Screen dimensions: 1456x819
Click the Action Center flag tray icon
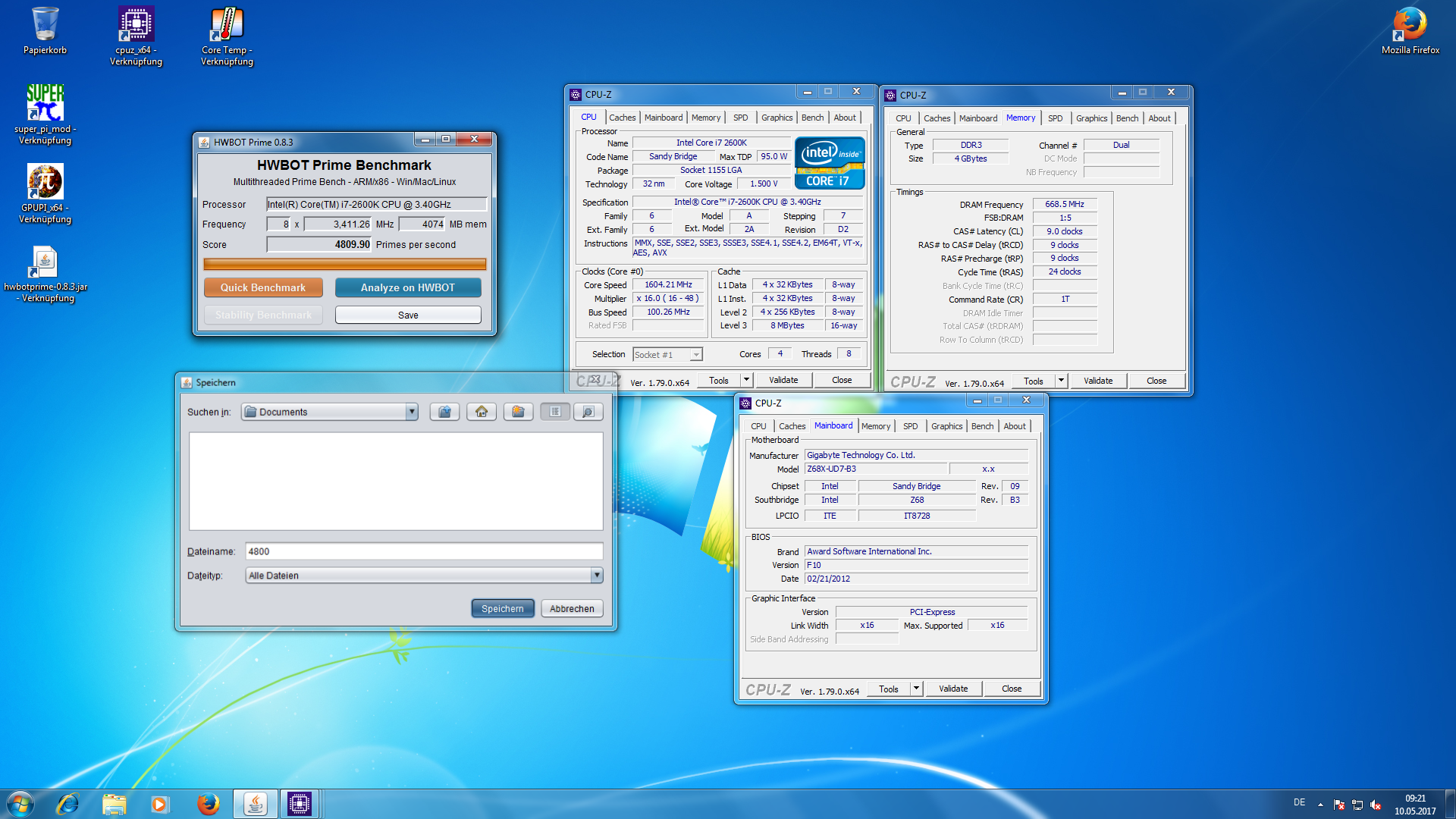coord(1339,805)
